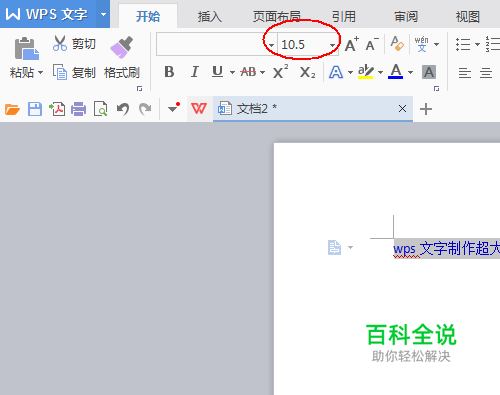Save document with floppy disk icon
The width and height of the screenshot is (500, 395).
(35, 109)
